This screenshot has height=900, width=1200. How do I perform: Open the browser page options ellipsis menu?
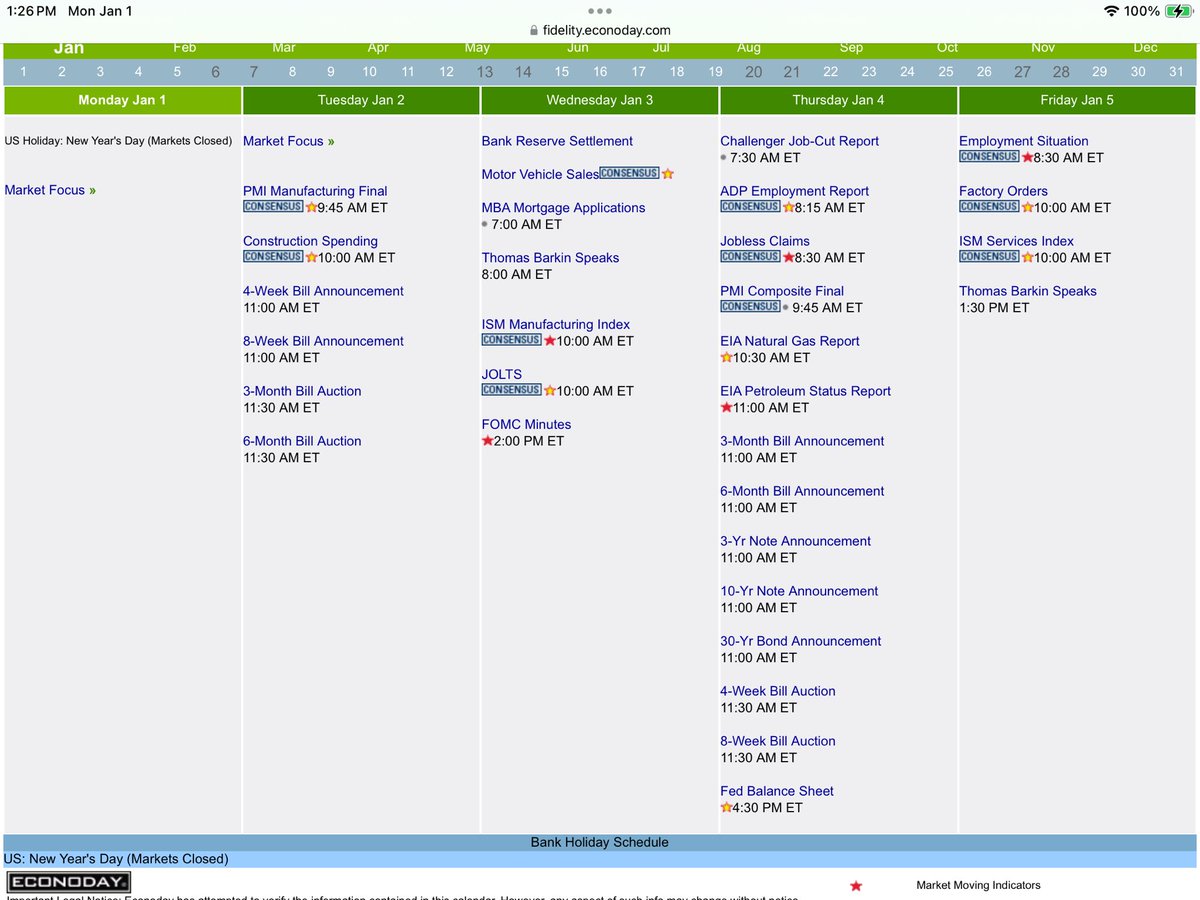tap(599, 11)
